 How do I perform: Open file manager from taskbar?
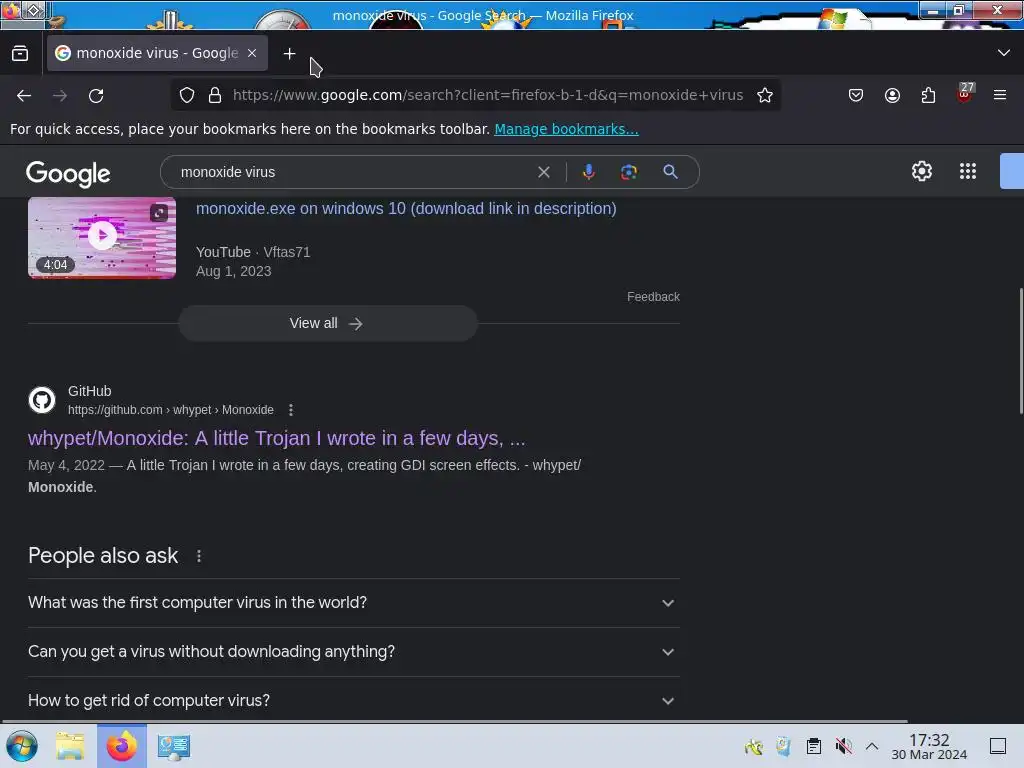pyautogui.click(x=70, y=746)
